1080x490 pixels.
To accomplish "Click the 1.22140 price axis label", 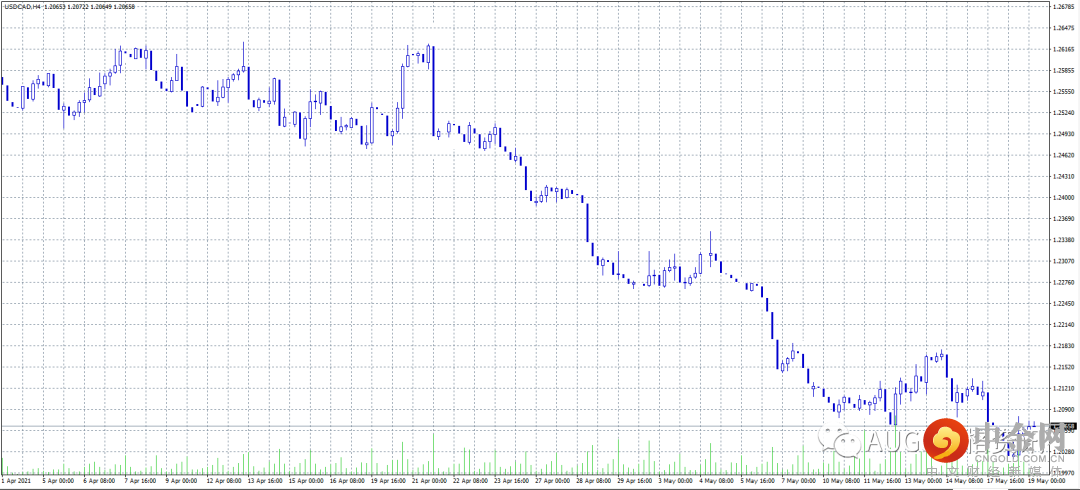I will (x=1064, y=325).
